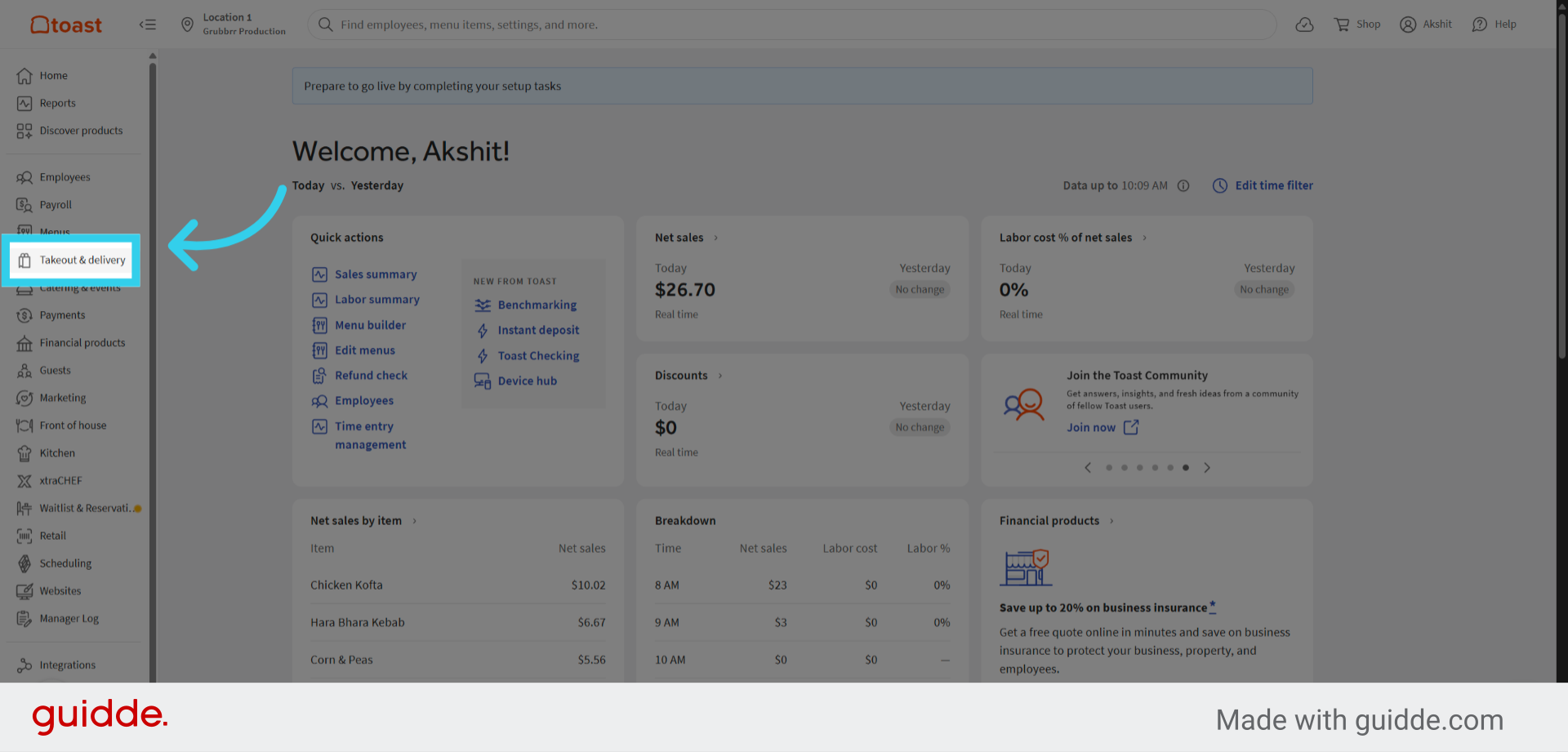Click the search input field
Viewport: 1568px width, 752px height.
(x=792, y=24)
